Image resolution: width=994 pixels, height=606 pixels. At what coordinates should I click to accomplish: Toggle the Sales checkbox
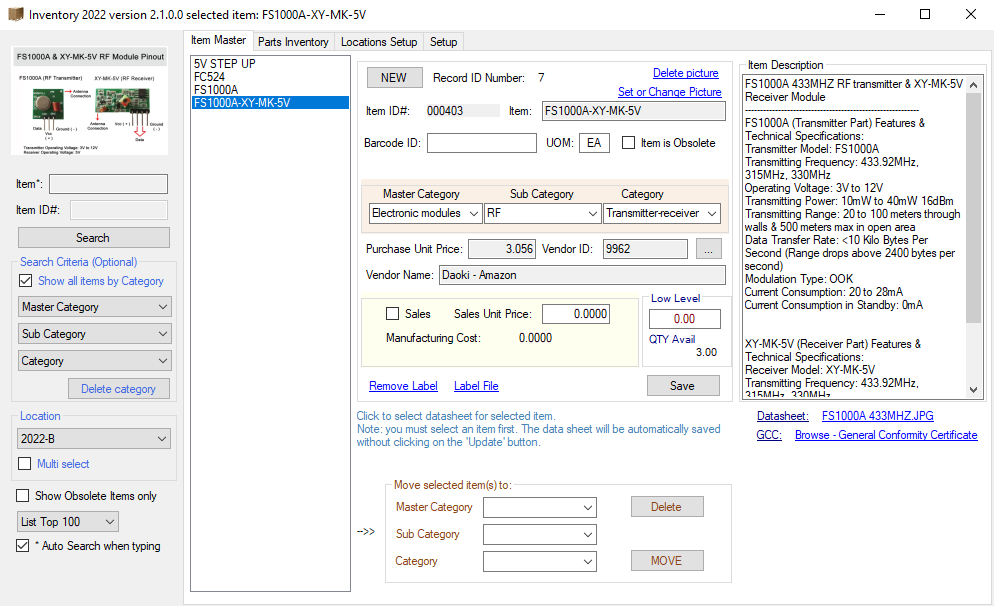pyautogui.click(x=393, y=314)
